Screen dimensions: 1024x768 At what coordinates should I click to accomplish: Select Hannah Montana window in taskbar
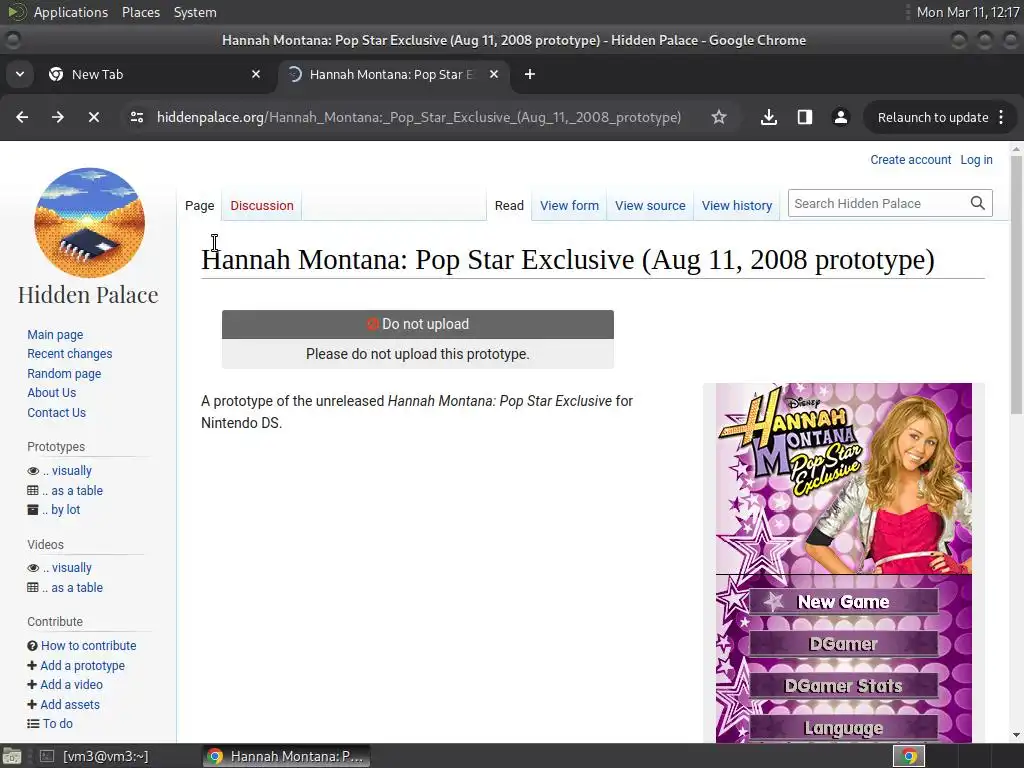pyautogui.click(x=287, y=756)
